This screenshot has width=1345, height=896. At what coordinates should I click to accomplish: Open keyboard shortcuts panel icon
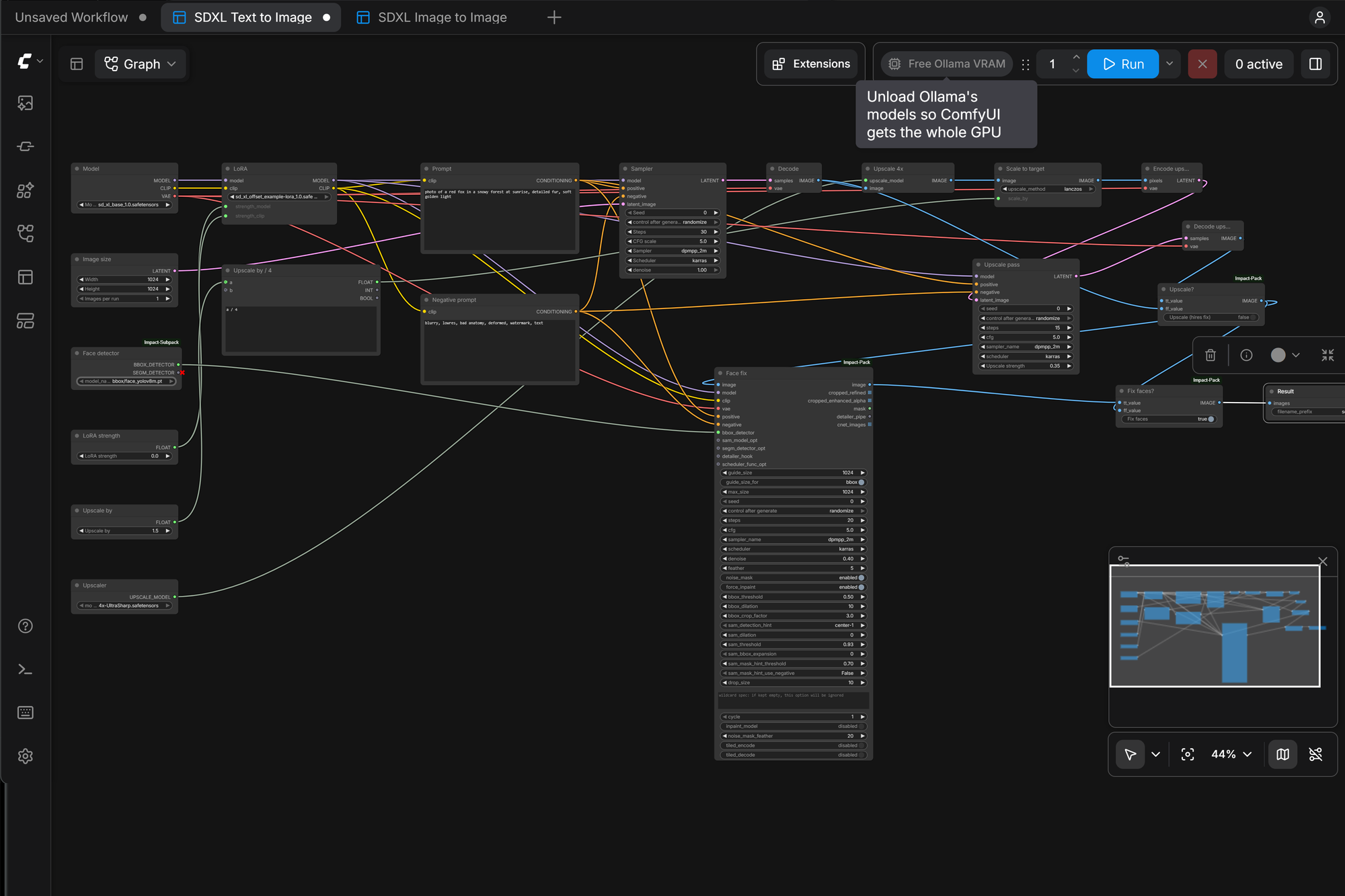[26, 712]
